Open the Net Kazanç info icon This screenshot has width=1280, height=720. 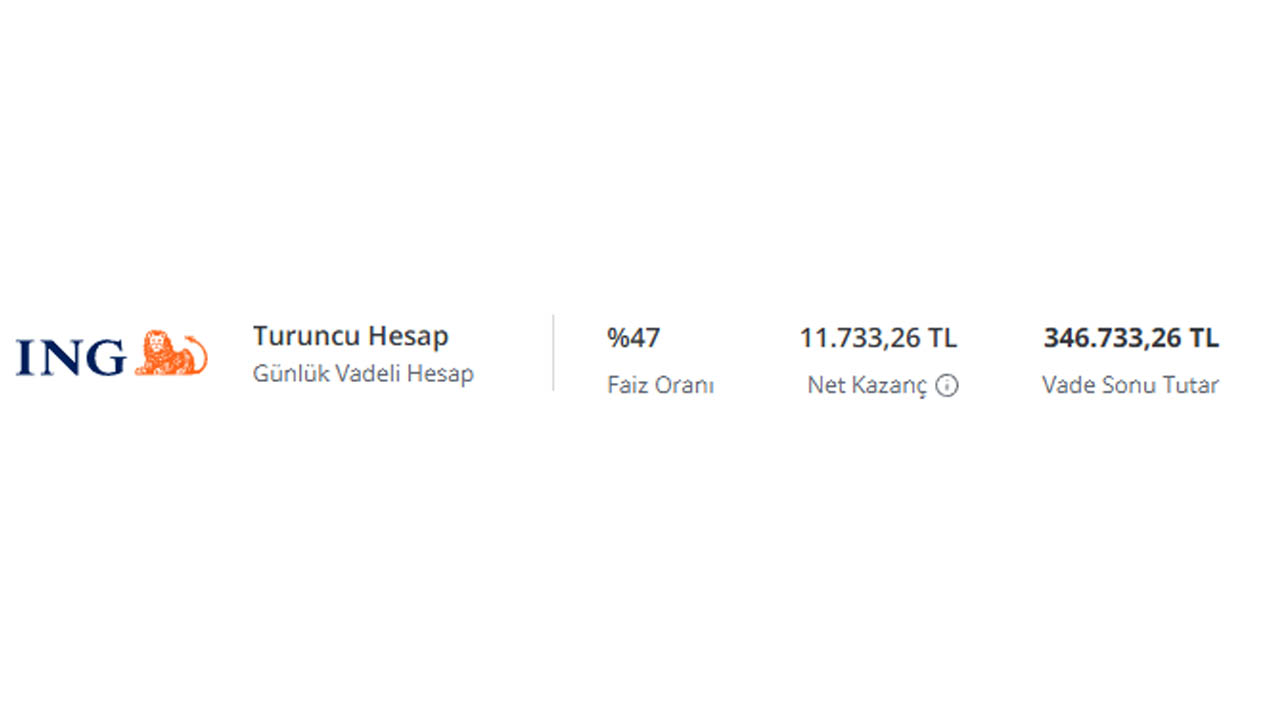tap(947, 386)
